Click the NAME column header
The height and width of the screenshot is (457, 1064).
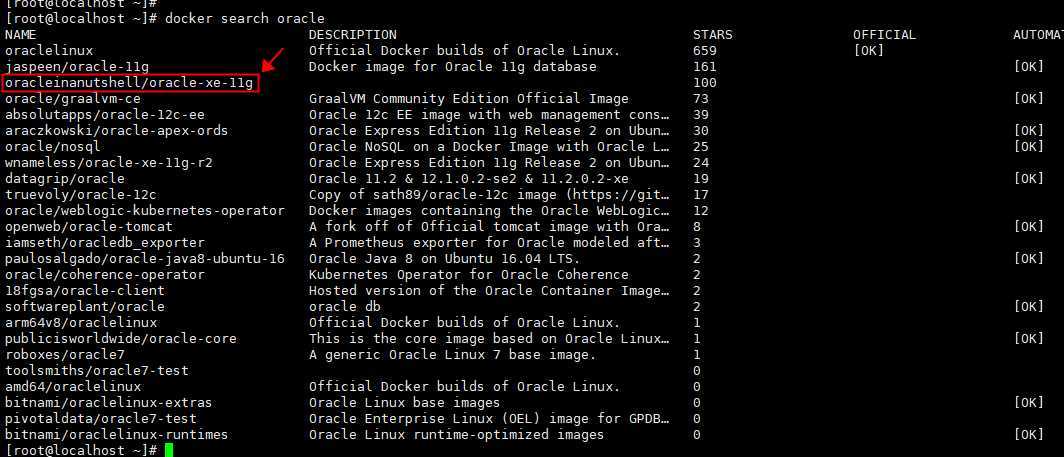click(20, 34)
